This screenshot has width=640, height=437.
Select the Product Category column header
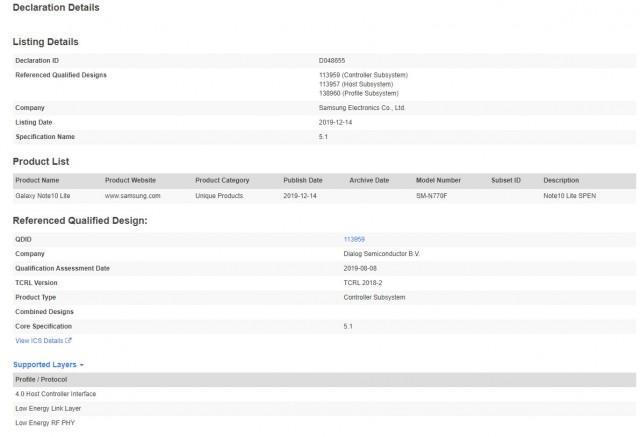pos(223,180)
